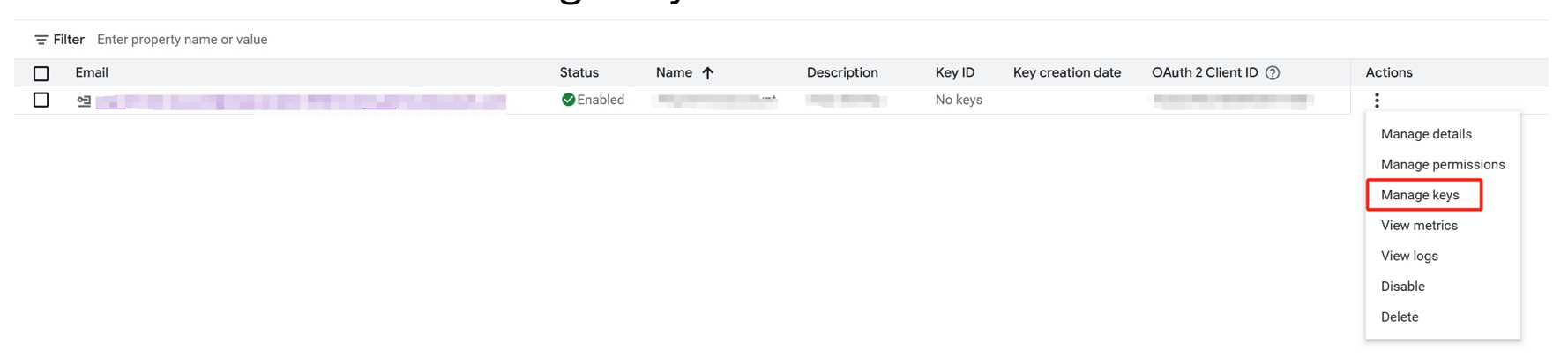This screenshot has height=358, width=1568.
Task: Choose View logs from the menu
Action: pos(1409,256)
